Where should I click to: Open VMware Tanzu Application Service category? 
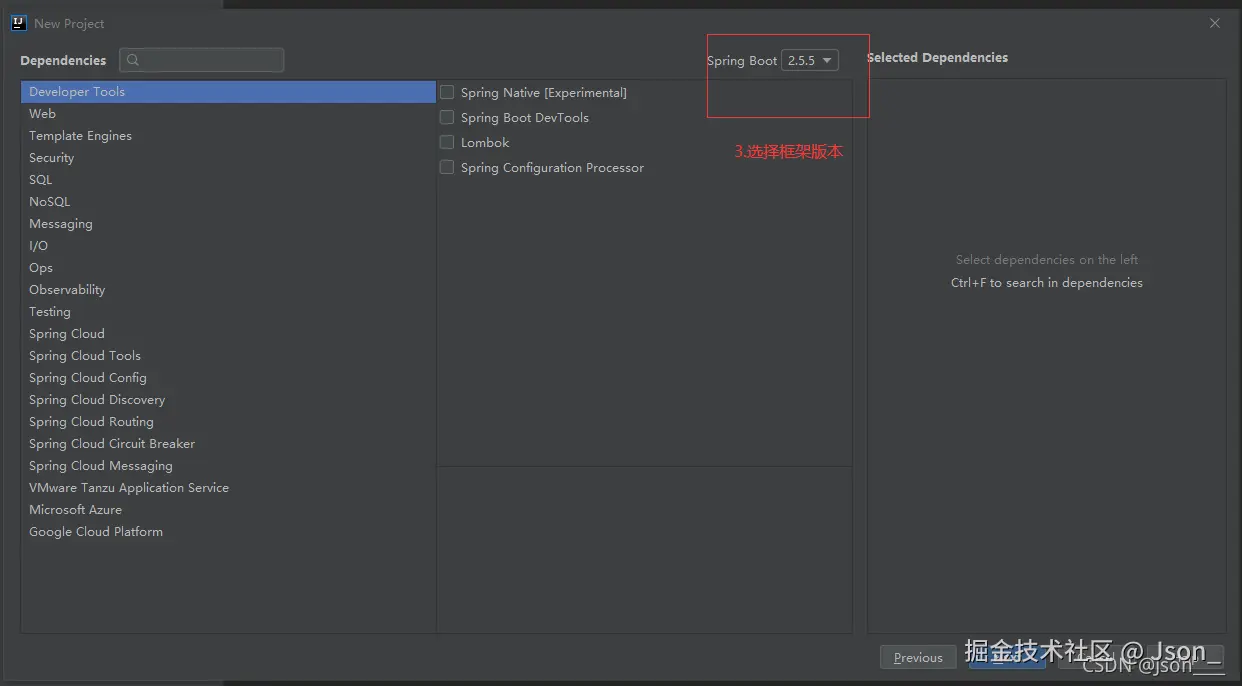point(228,487)
